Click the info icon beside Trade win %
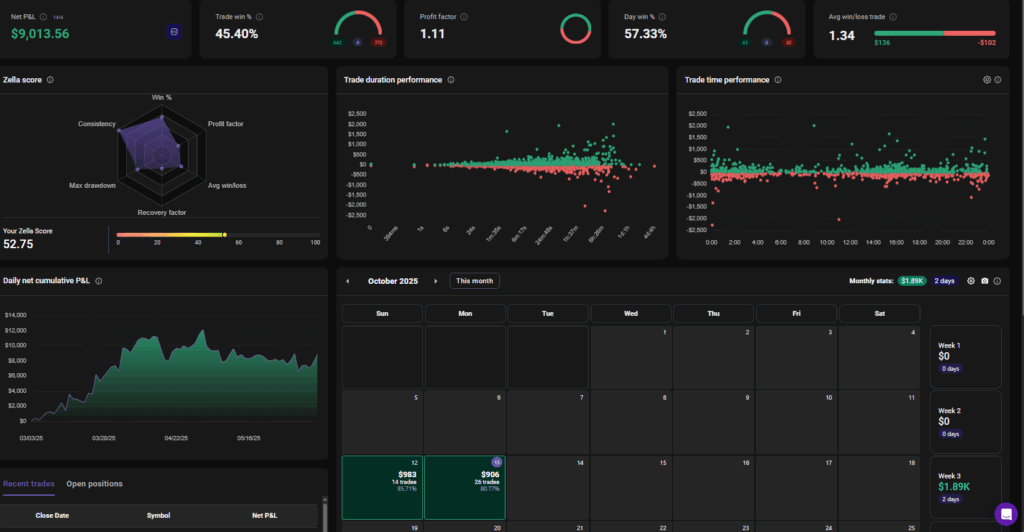Image resolution: width=1024 pixels, height=532 pixels. pyautogui.click(x=266, y=17)
